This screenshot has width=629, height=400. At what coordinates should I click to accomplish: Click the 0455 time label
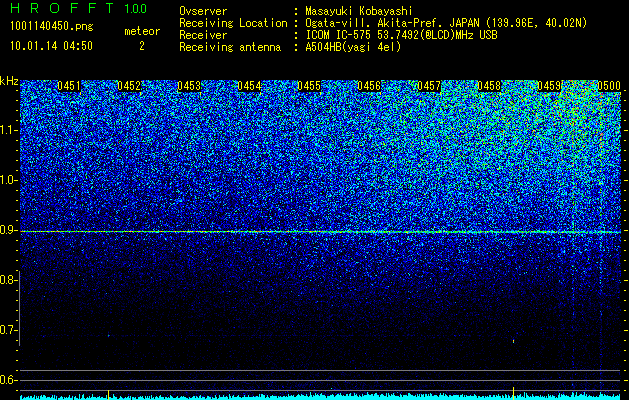(x=309, y=86)
